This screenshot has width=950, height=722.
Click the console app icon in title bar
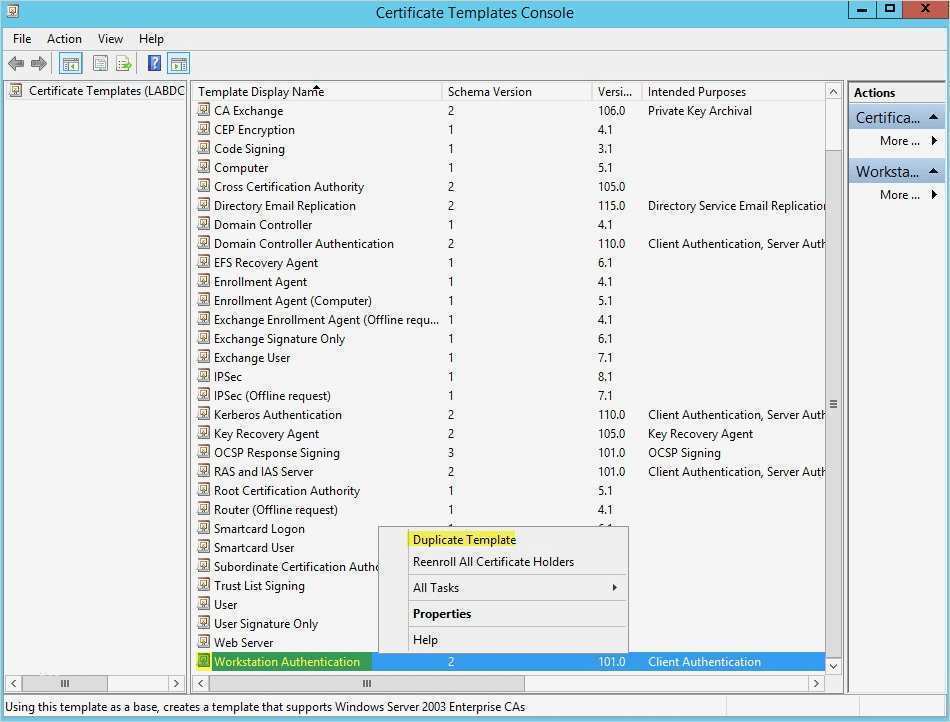coord(12,11)
